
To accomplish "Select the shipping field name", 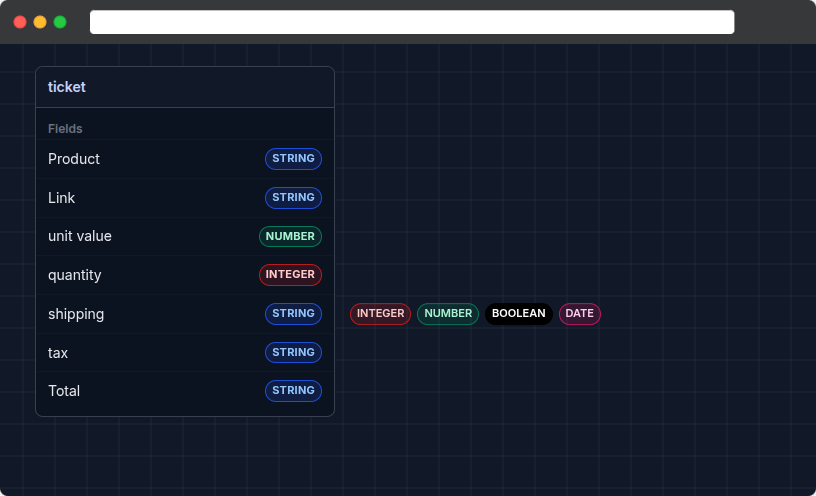I will [x=76, y=314].
